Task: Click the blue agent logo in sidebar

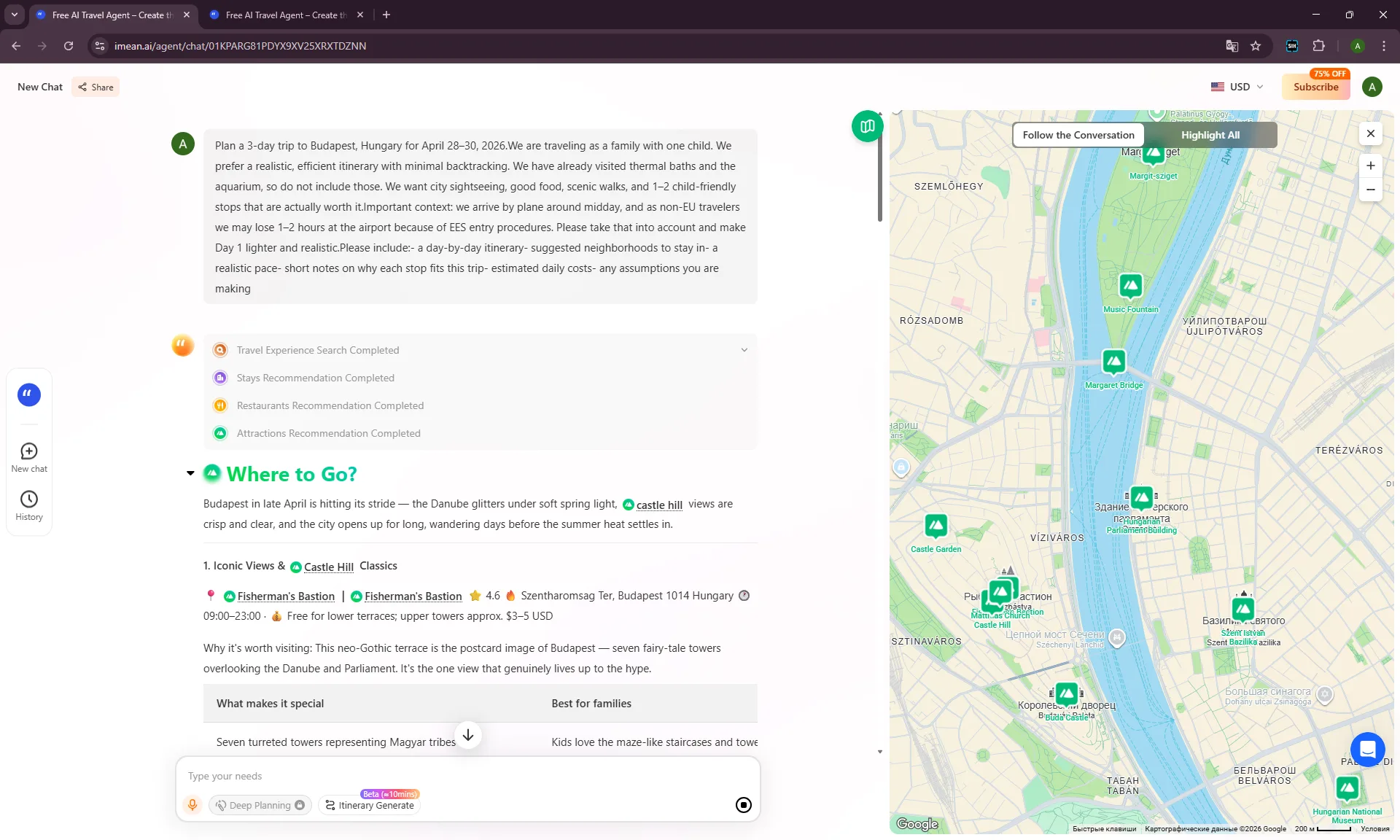Action: click(29, 394)
